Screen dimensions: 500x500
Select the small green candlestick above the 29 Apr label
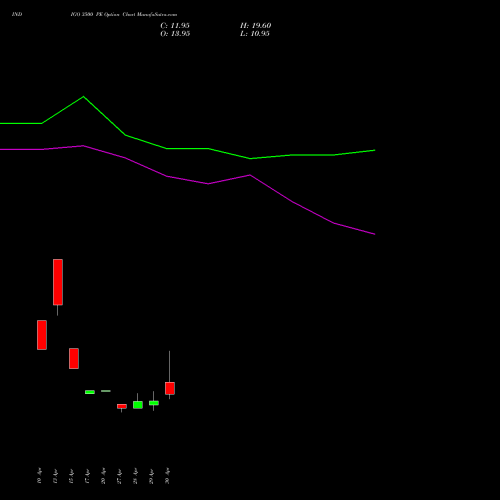(x=154, y=403)
